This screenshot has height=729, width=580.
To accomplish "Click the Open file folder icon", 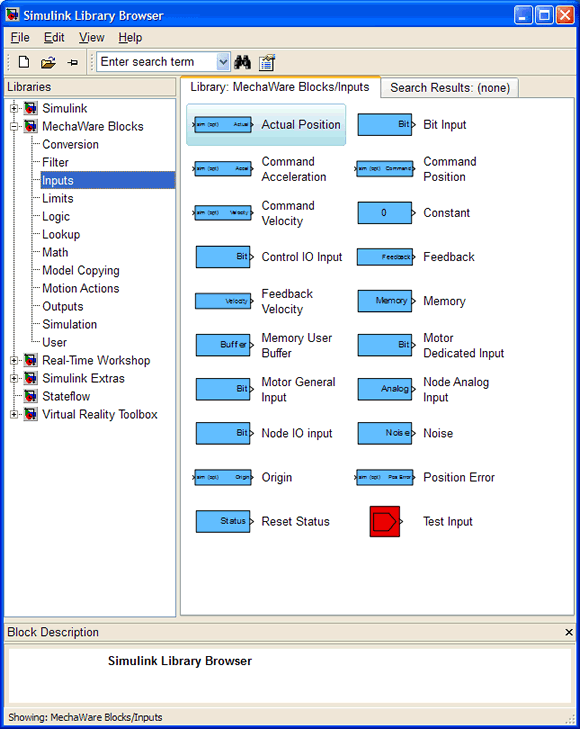I will (48, 62).
